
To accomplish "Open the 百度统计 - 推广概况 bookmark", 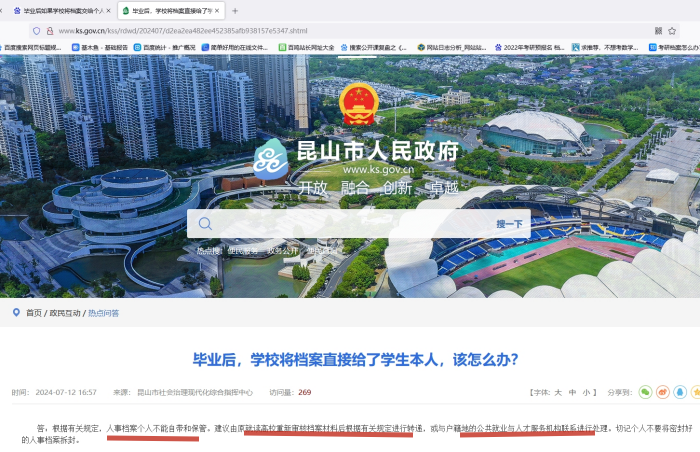I will [165, 47].
